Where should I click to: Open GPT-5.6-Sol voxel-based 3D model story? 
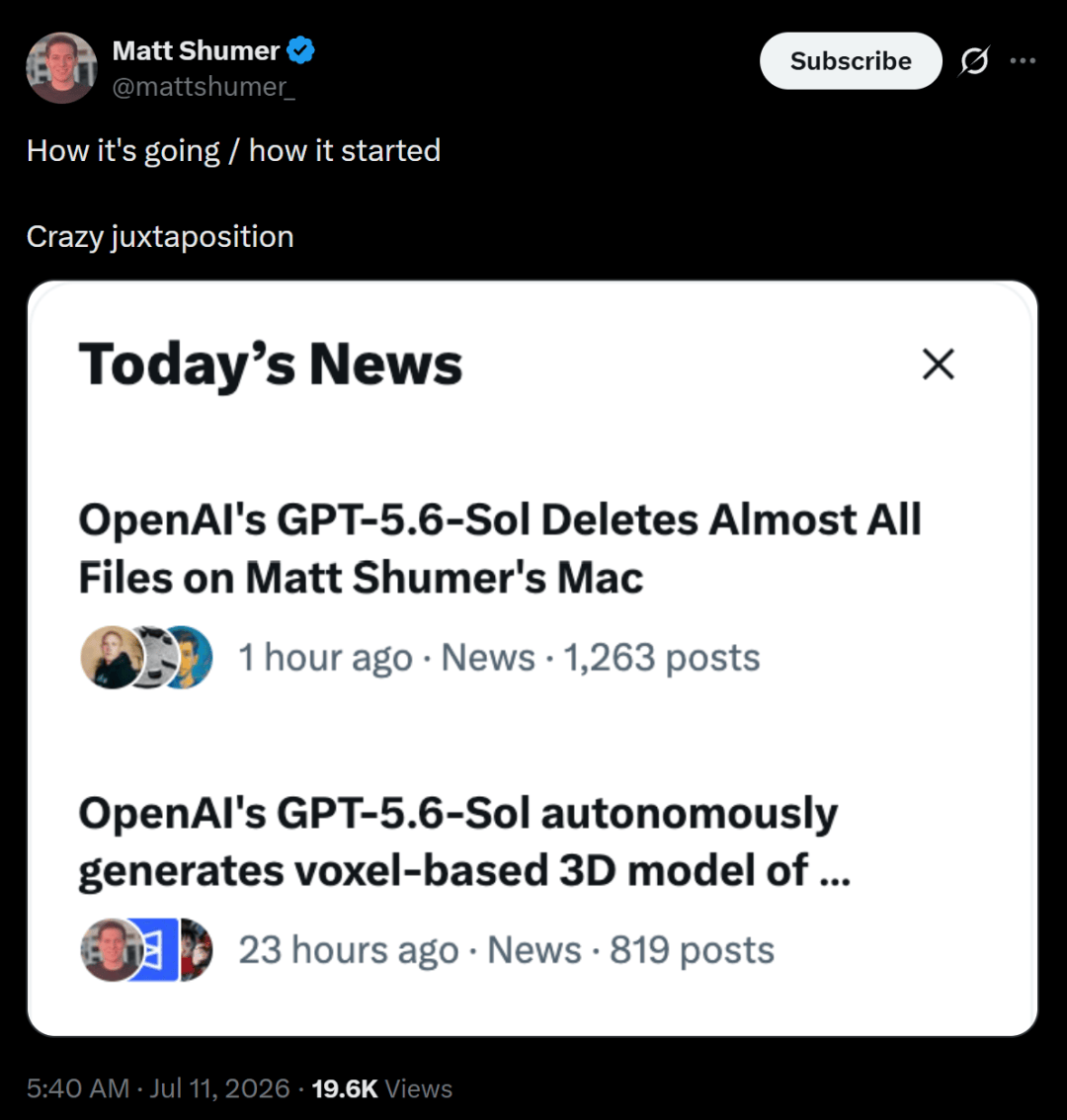pos(464,842)
